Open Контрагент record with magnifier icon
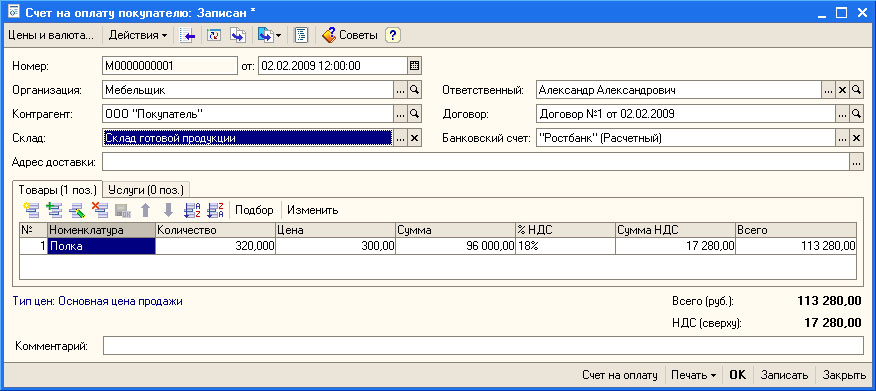The height and width of the screenshot is (391, 876). click(x=414, y=114)
